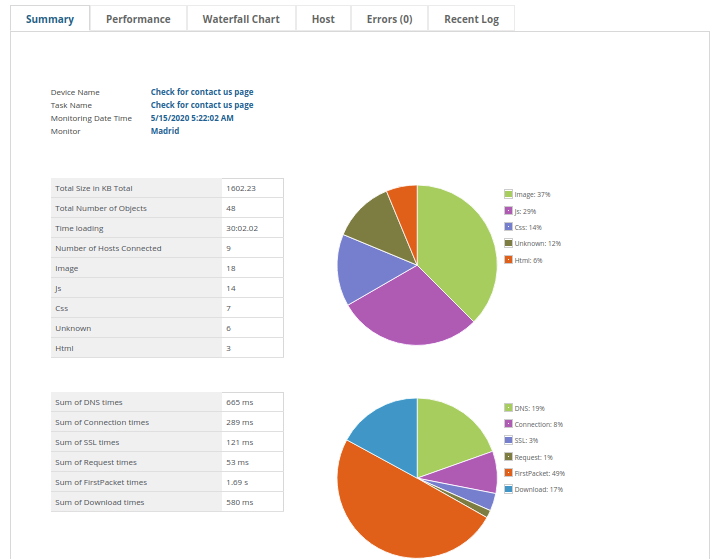Select the Host tab

point(323,19)
